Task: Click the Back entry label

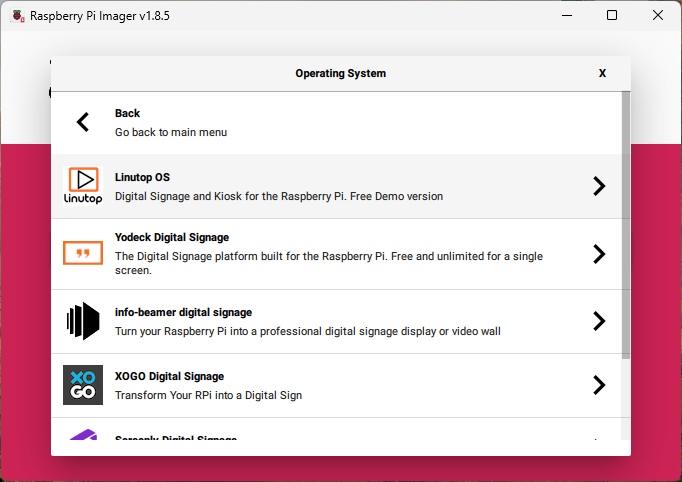Action: 127,114
